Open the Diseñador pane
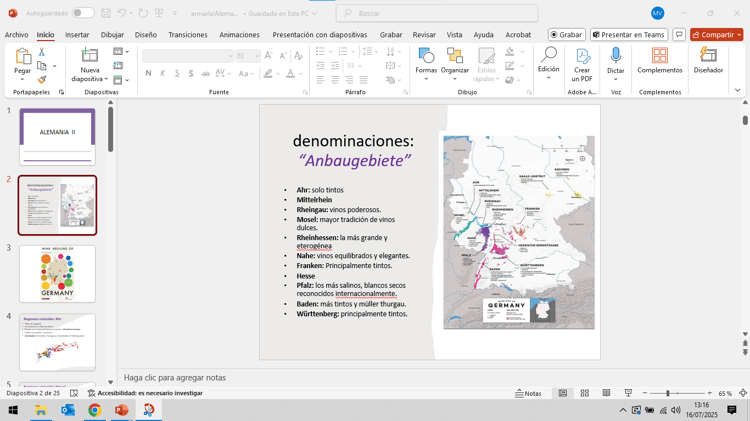The image size is (750, 421). pyautogui.click(x=708, y=60)
